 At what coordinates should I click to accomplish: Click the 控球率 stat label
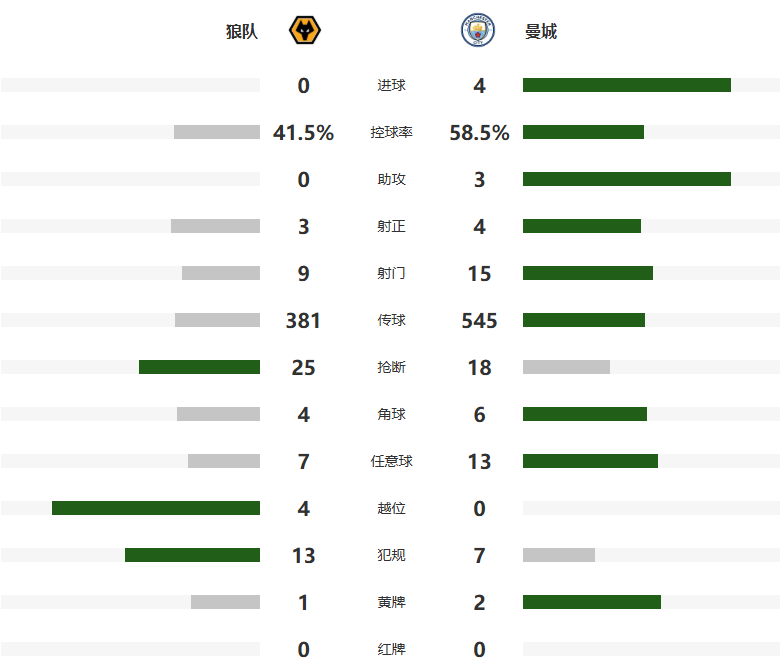(391, 133)
